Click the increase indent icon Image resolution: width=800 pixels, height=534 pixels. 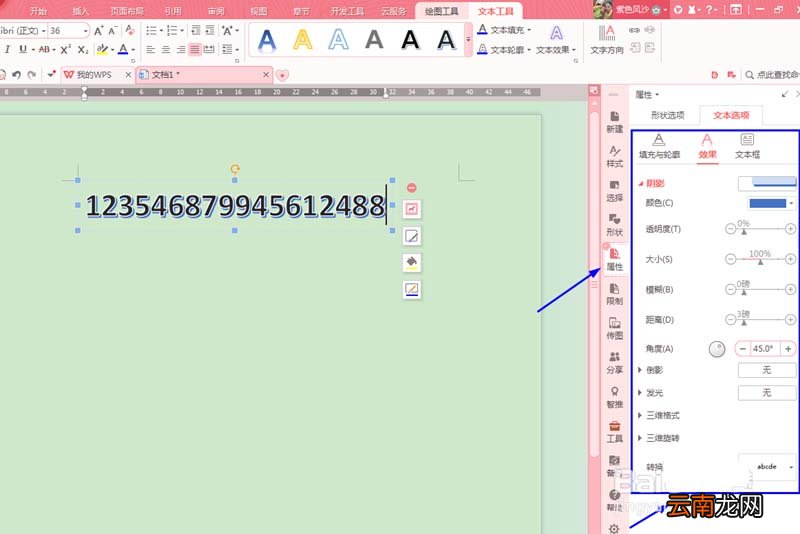coord(210,31)
